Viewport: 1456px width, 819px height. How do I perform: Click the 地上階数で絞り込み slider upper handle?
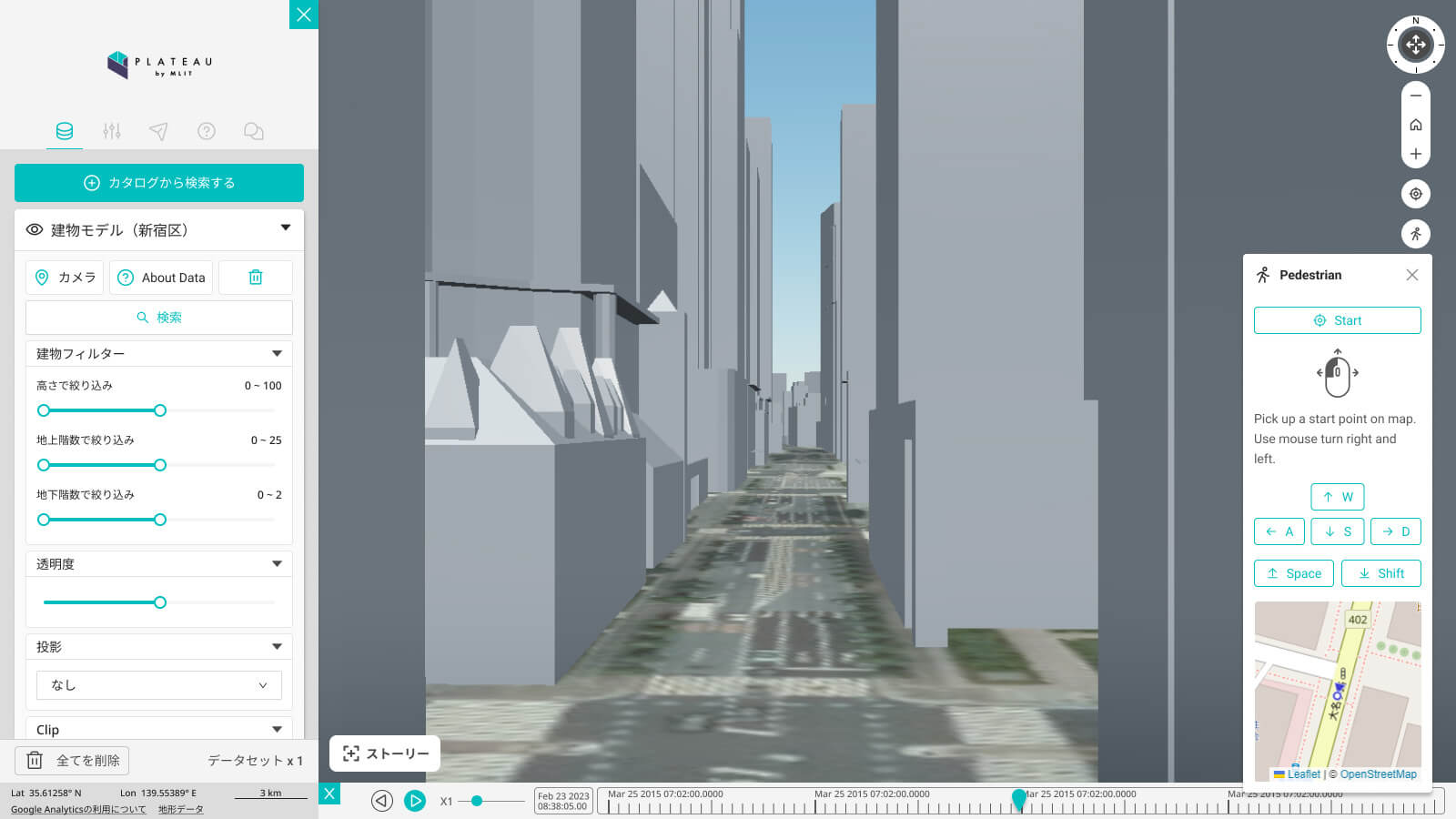click(x=160, y=465)
